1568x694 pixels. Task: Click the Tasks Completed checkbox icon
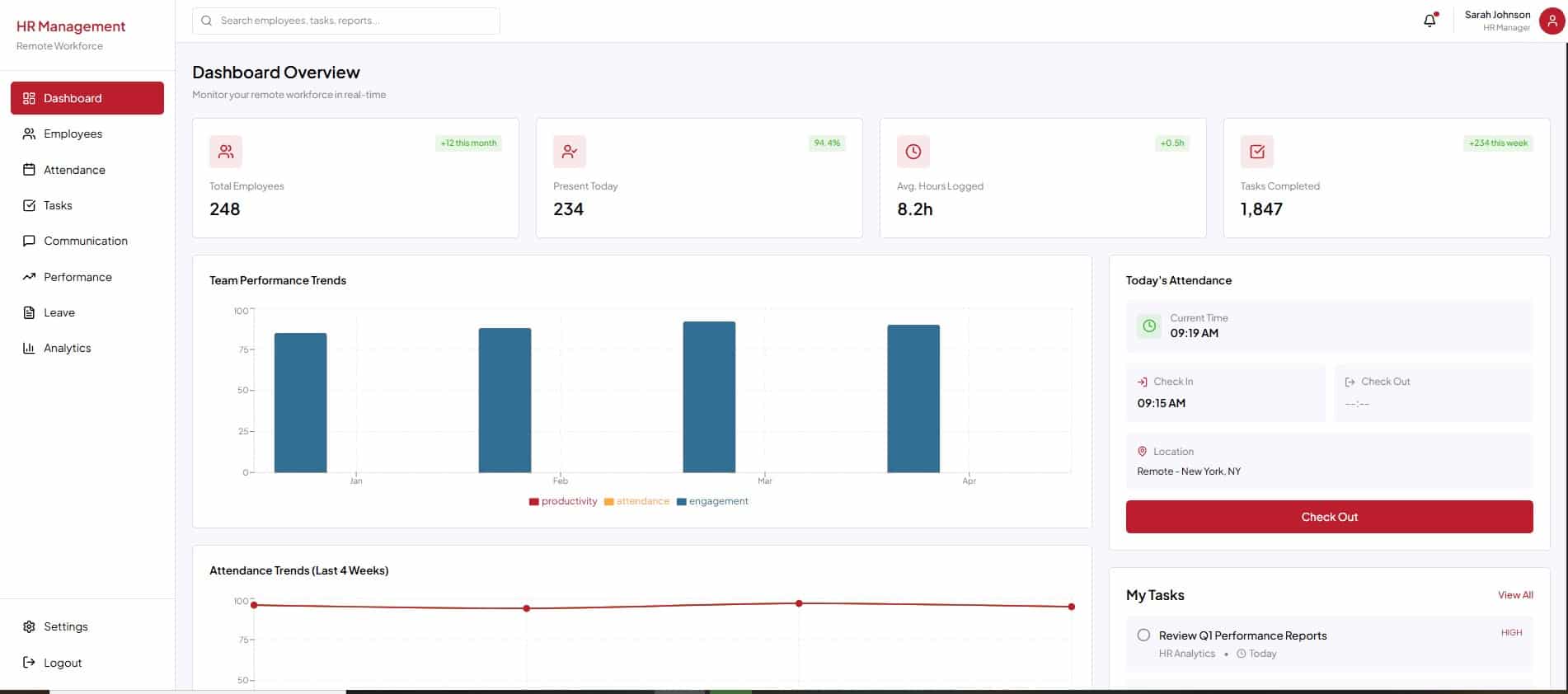point(1256,152)
